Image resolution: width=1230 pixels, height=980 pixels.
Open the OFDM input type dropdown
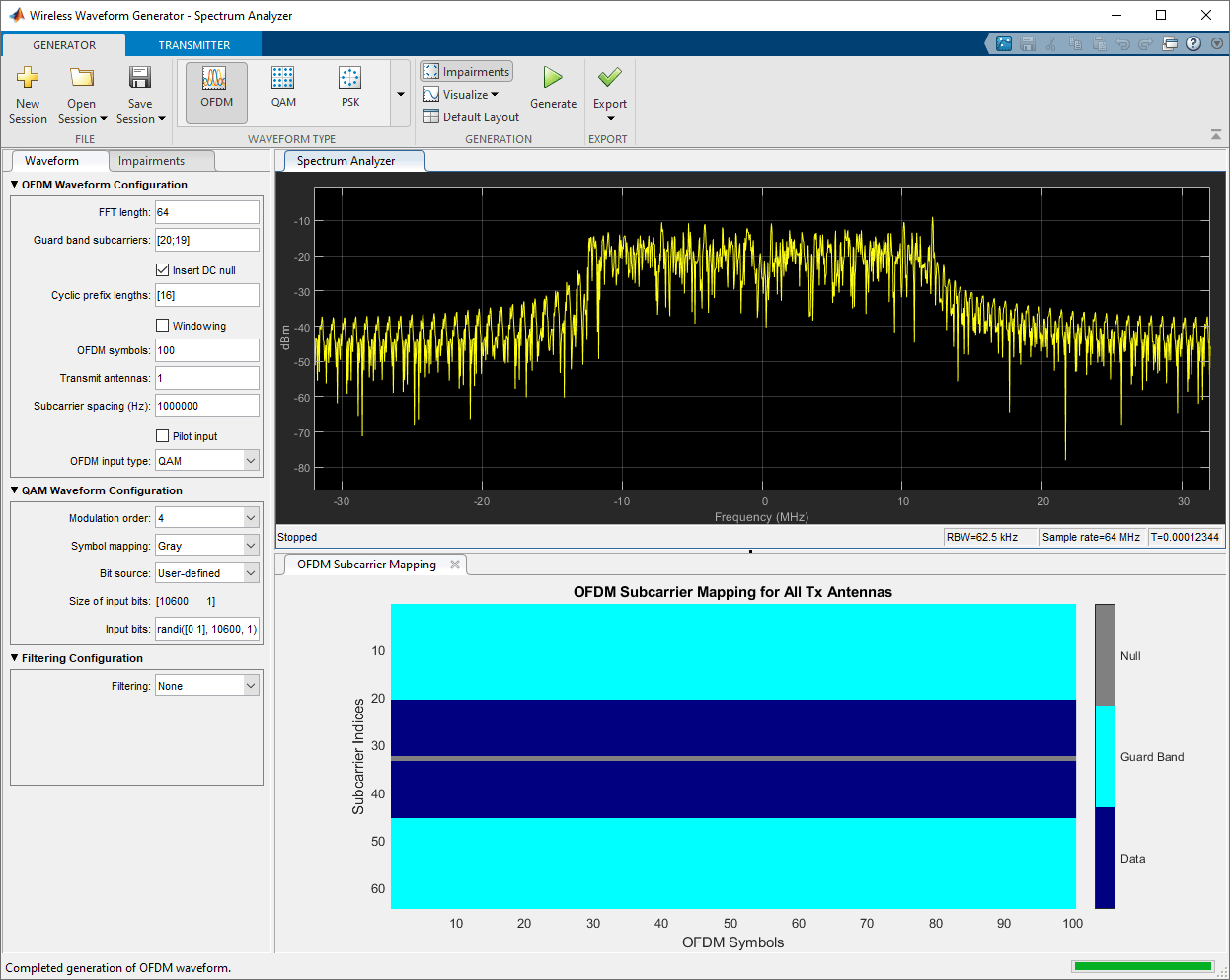click(x=251, y=461)
